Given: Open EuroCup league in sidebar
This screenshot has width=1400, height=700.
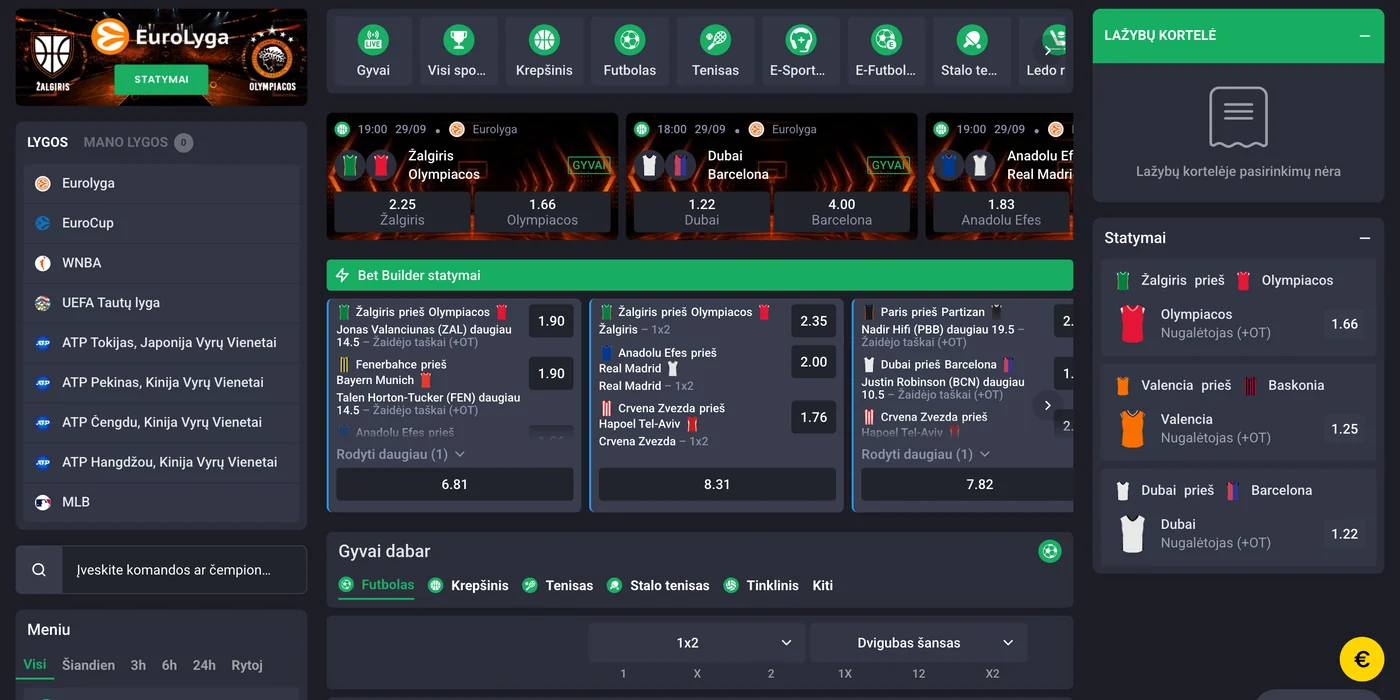Looking at the screenshot, I should tap(162, 223).
